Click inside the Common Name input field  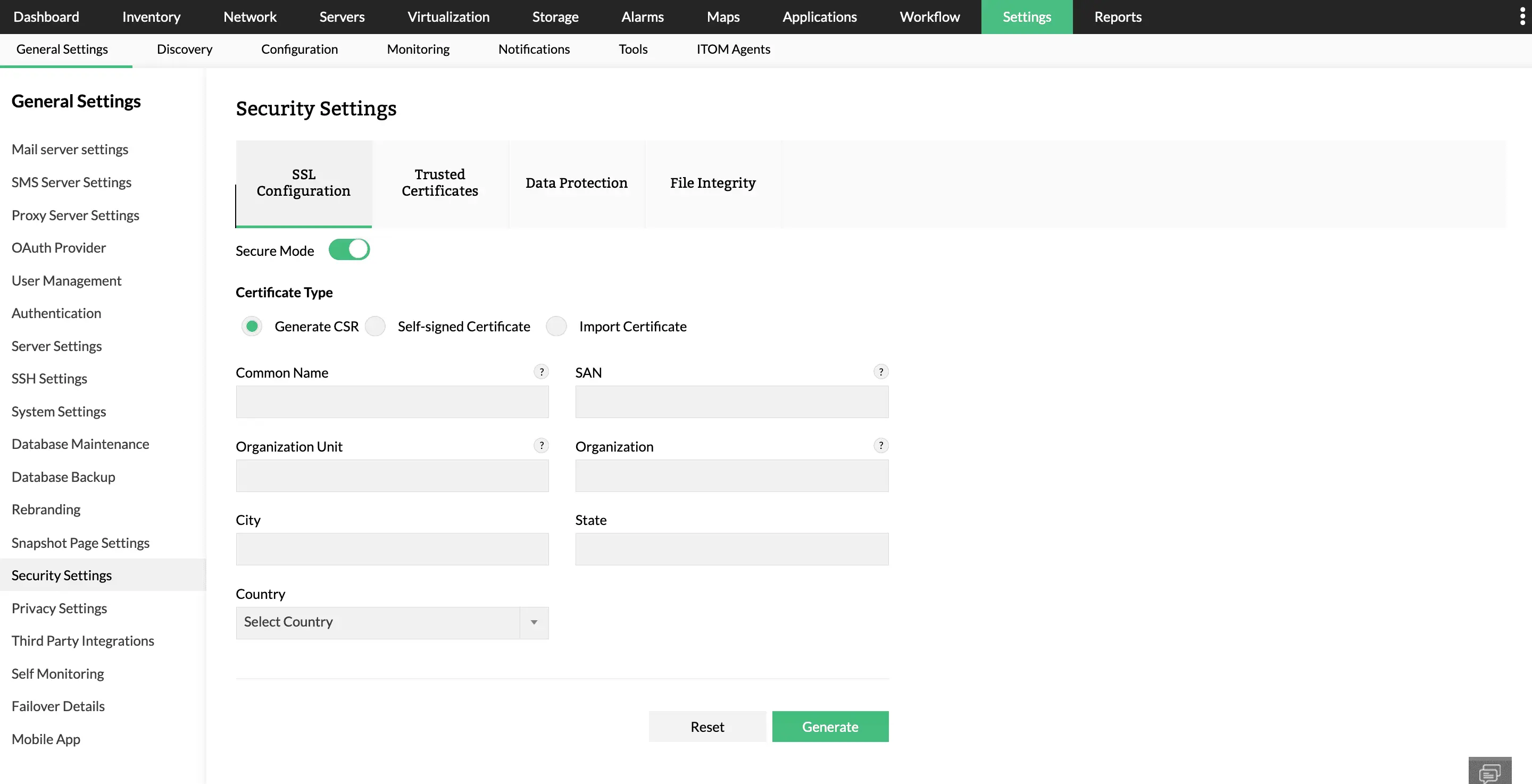(392, 402)
